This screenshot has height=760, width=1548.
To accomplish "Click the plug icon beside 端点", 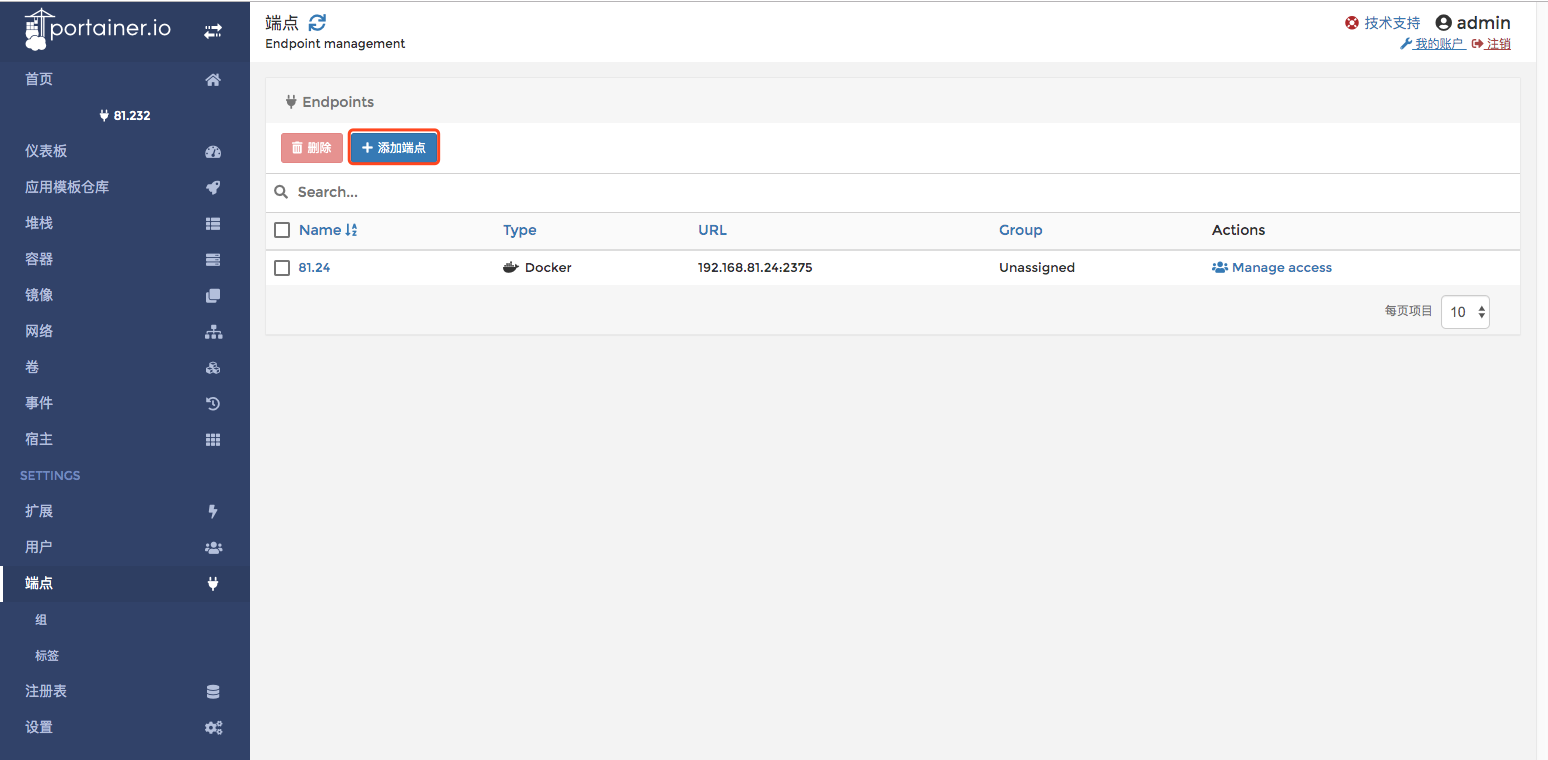I will tap(213, 584).
